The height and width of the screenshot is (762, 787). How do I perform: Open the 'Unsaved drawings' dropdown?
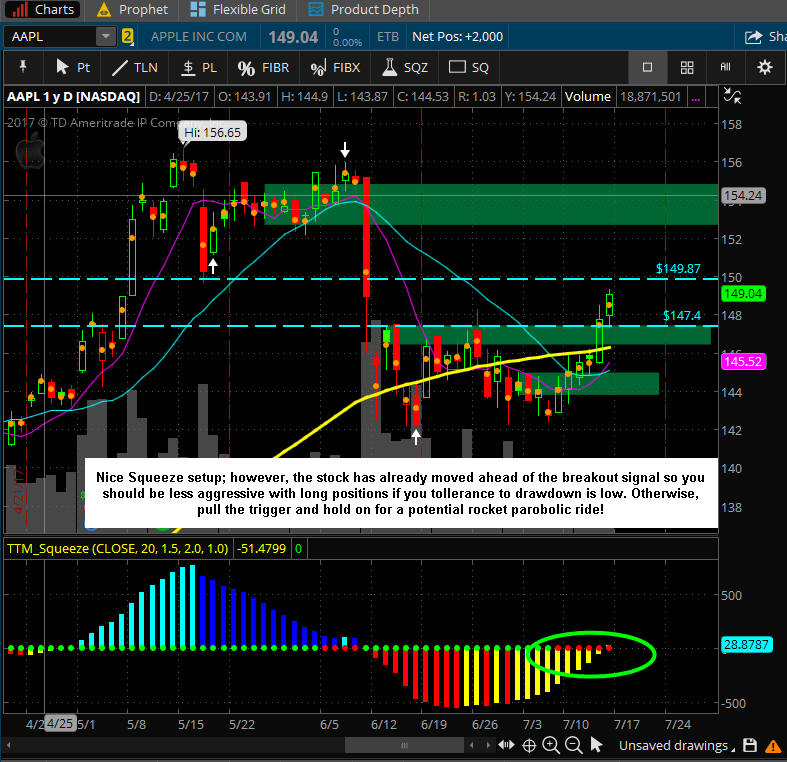(677, 746)
